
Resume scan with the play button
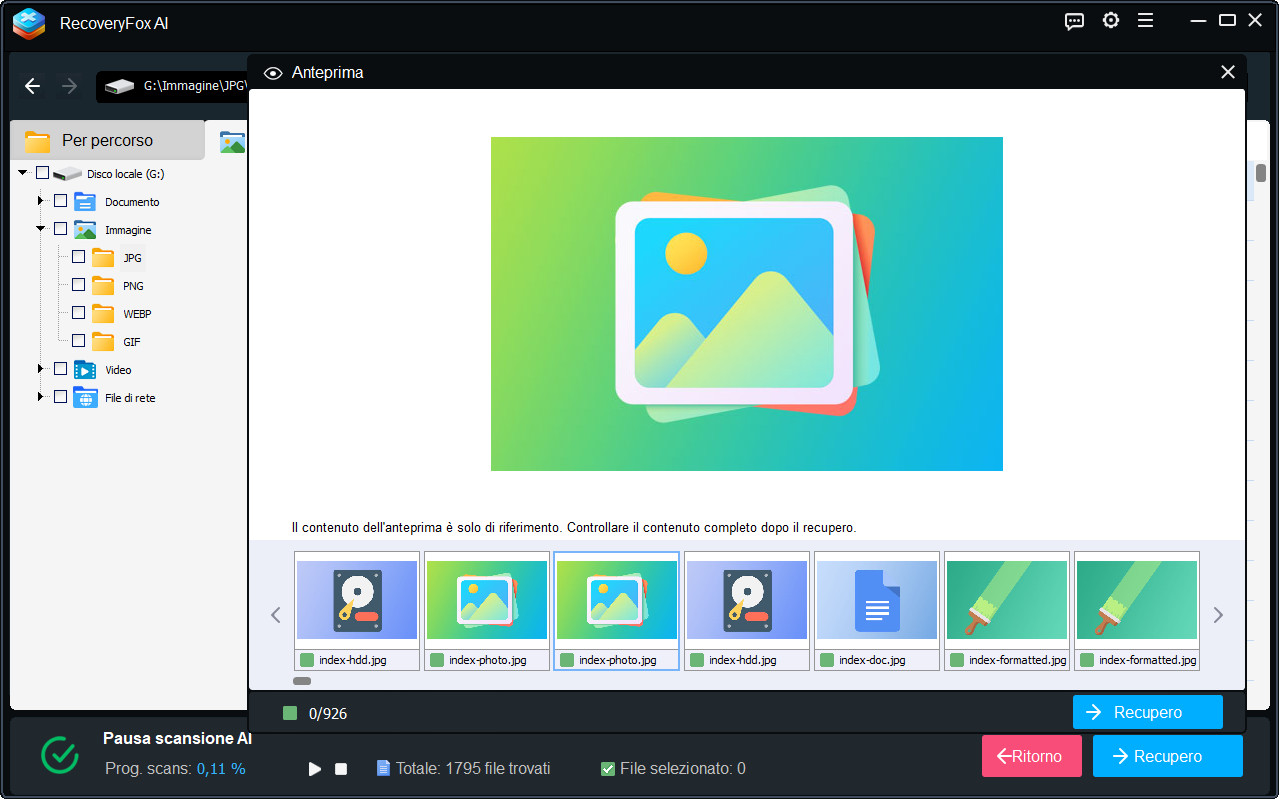(315, 769)
